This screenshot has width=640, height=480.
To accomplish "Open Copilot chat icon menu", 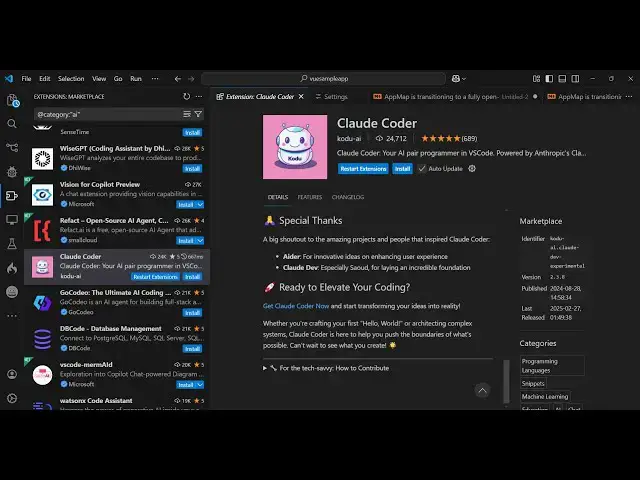I will point(459,79).
